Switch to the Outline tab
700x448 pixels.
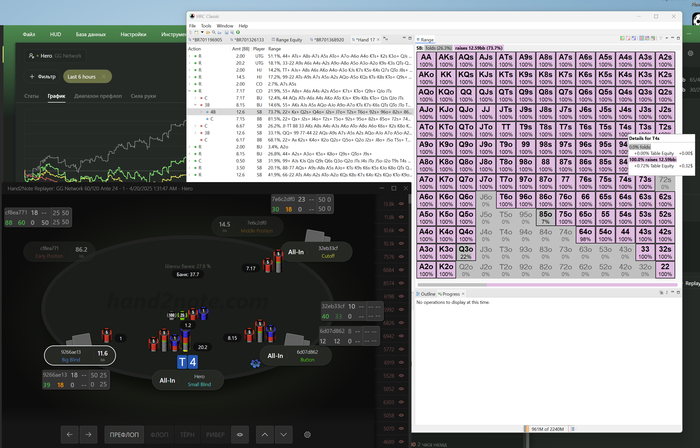tap(426, 294)
